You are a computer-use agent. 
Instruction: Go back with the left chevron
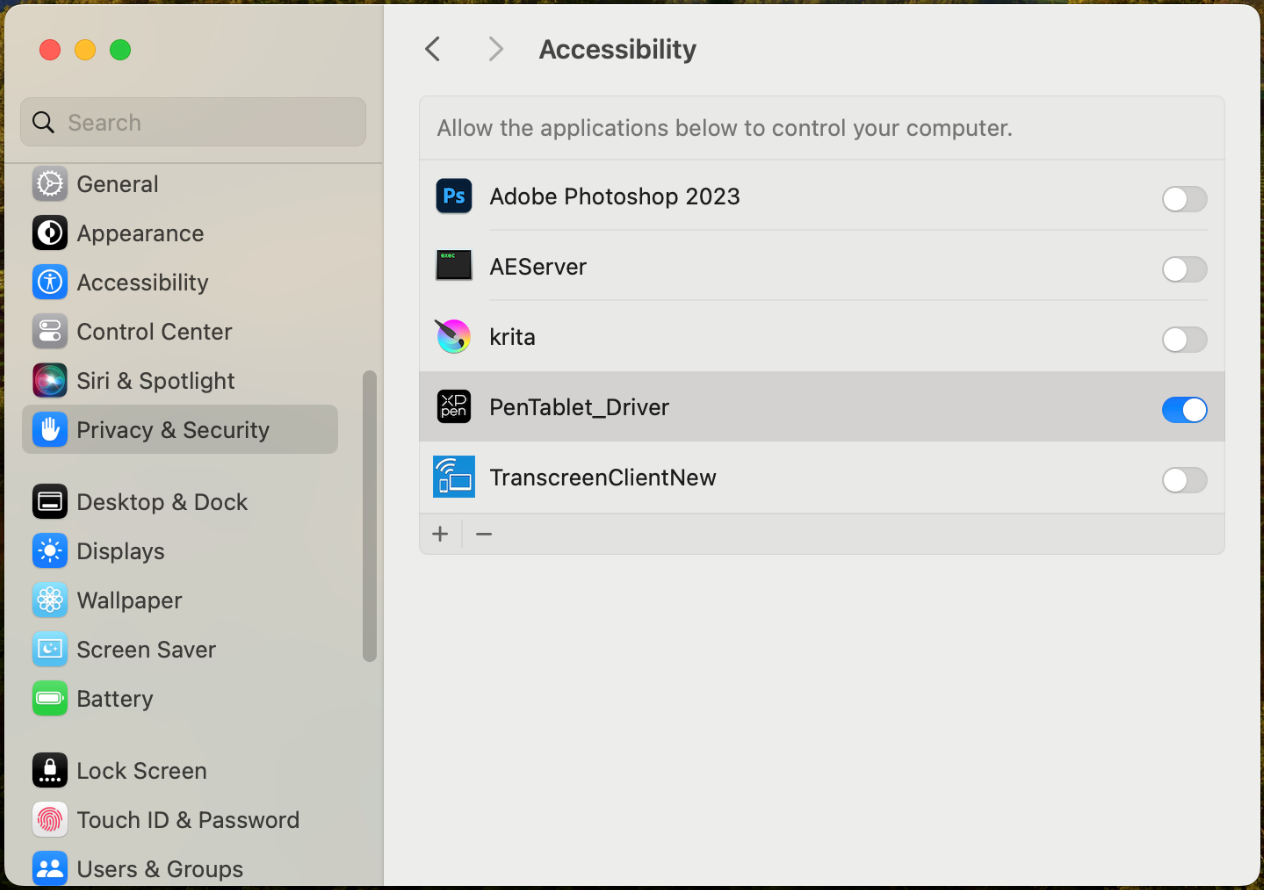433,49
